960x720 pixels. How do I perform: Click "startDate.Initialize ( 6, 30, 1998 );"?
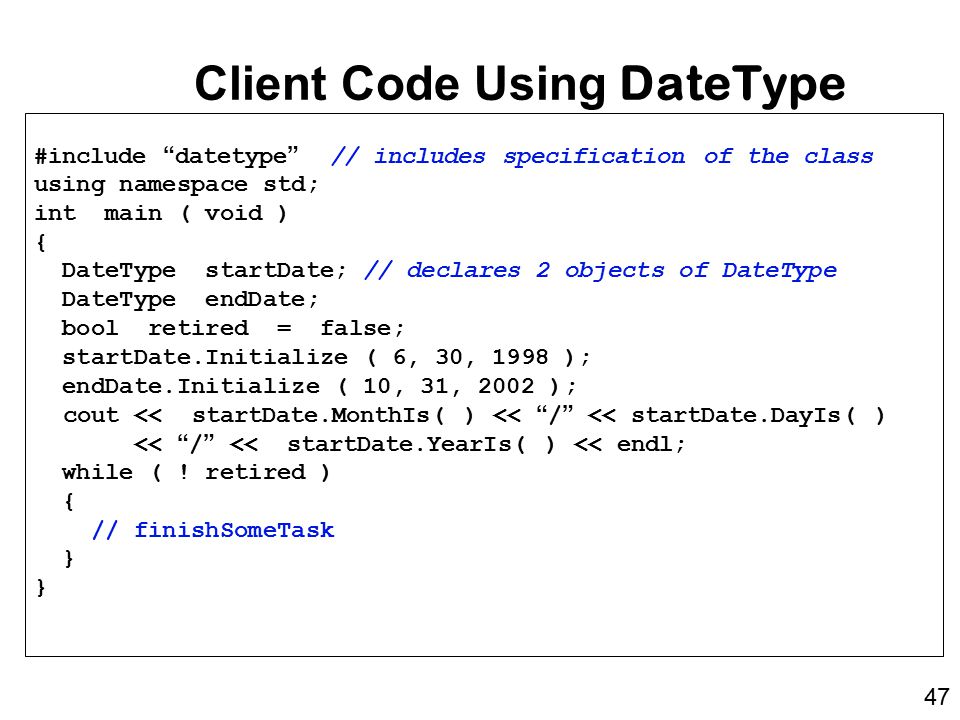pyautogui.click(x=326, y=358)
